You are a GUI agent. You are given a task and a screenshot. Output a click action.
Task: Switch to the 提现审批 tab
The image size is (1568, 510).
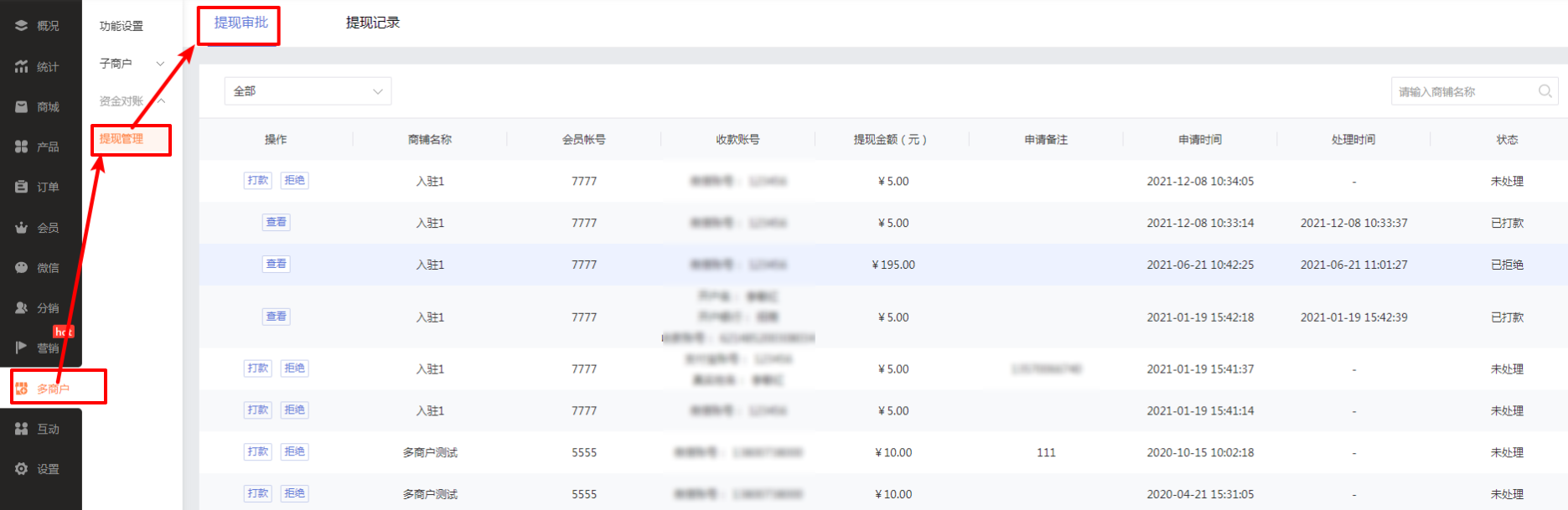pyautogui.click(x=241, y=23)
